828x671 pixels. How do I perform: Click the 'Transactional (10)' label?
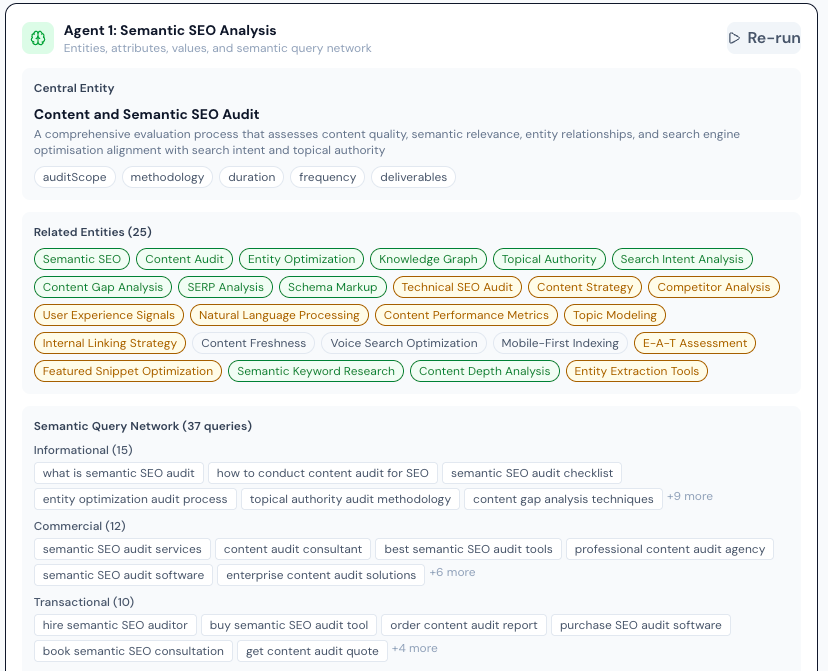pyautogui.click(x=84, y=602)
